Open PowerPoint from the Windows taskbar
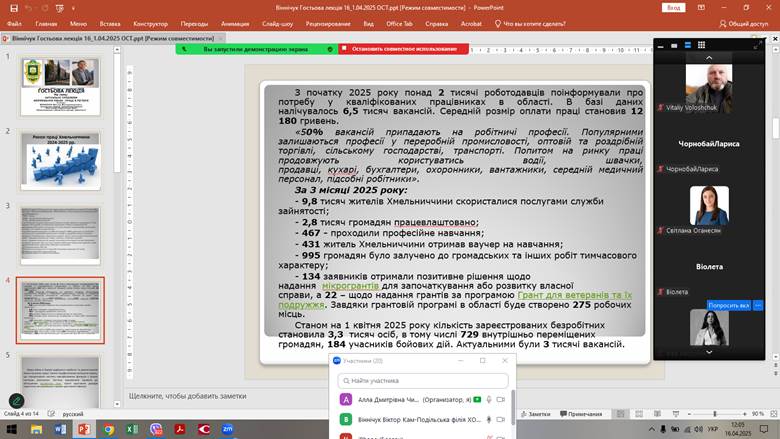The height and width of the screenshot is (439, 780). click(84, 428)
